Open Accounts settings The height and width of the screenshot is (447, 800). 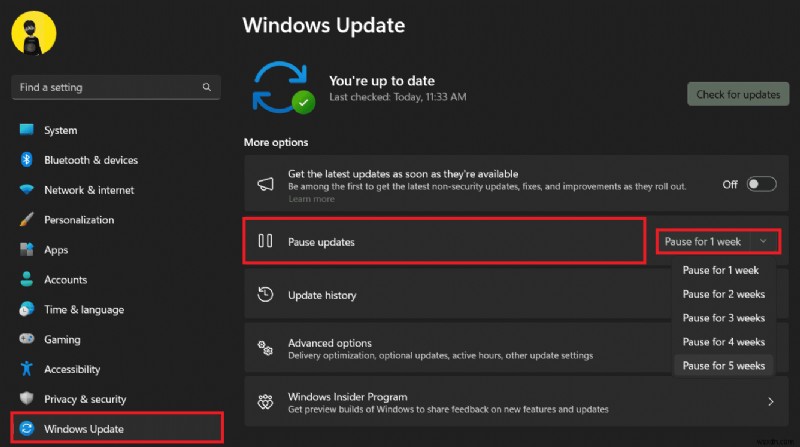[65, 280]
